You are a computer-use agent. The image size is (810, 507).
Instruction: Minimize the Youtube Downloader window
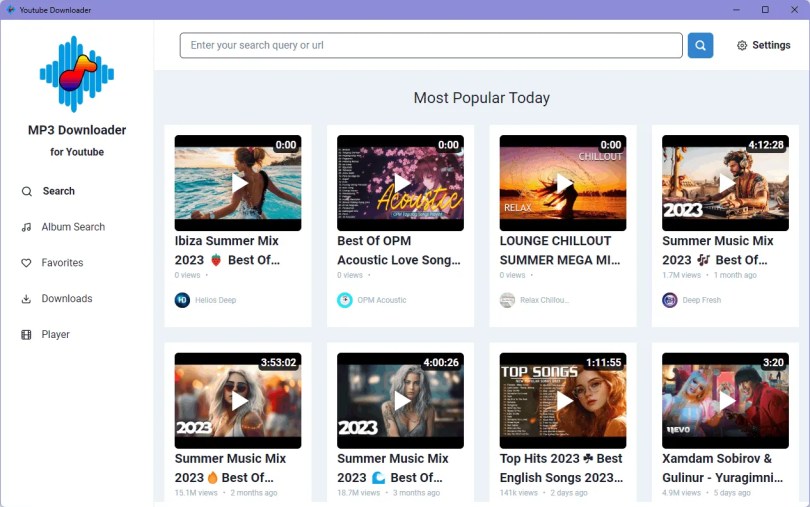point(736,10)
